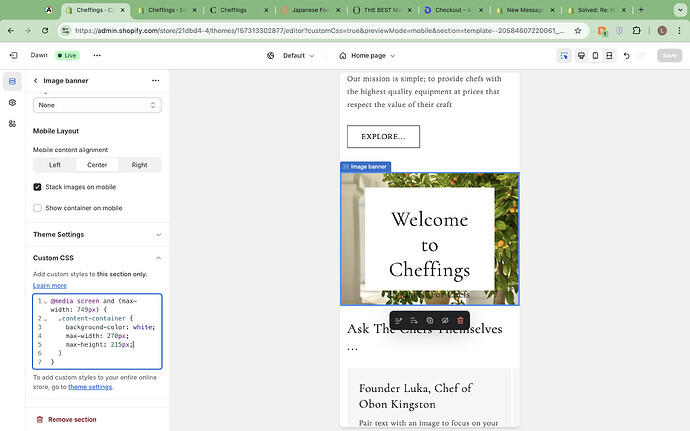Screen dimensions: 690x431
Task: Switch to New Message tab
Action: click(525, 10)
